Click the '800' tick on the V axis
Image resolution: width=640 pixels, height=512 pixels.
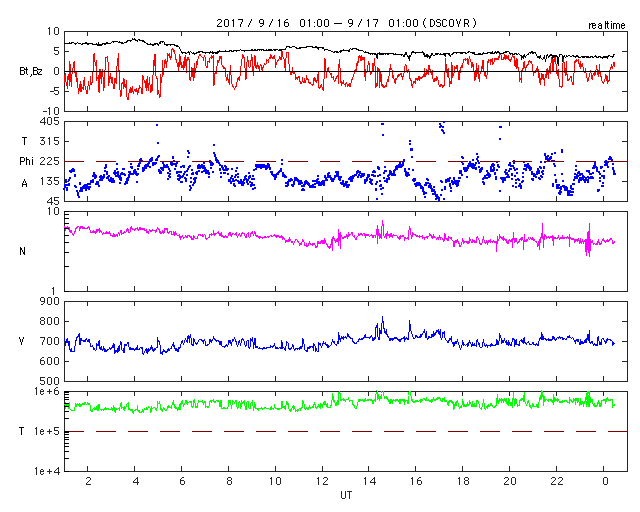click(x=49, y=321)
